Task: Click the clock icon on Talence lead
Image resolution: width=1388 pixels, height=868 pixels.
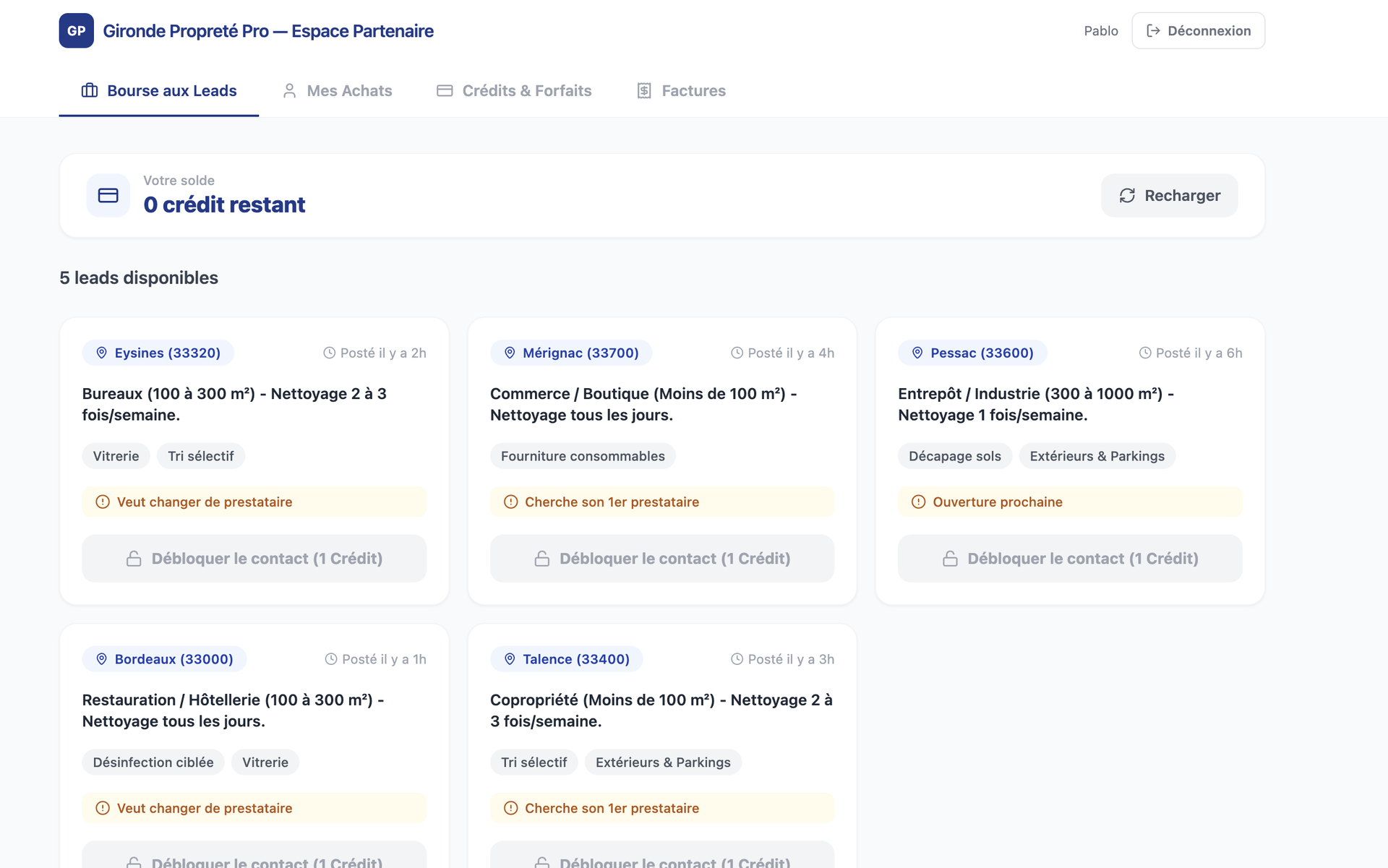Action: (737, 659)
